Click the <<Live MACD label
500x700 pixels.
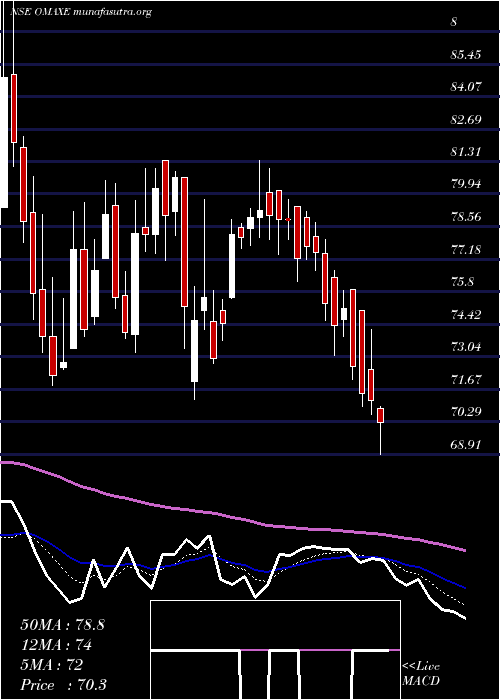click(421, 673)
